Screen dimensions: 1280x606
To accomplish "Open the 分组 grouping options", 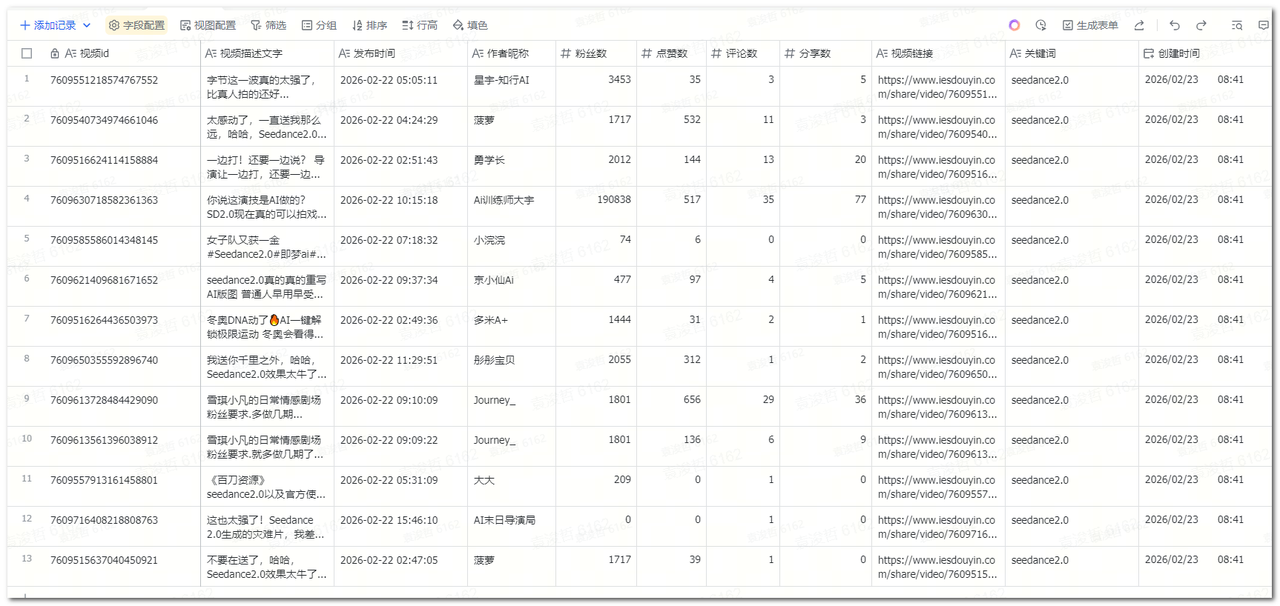I will [x=319, y=25].
